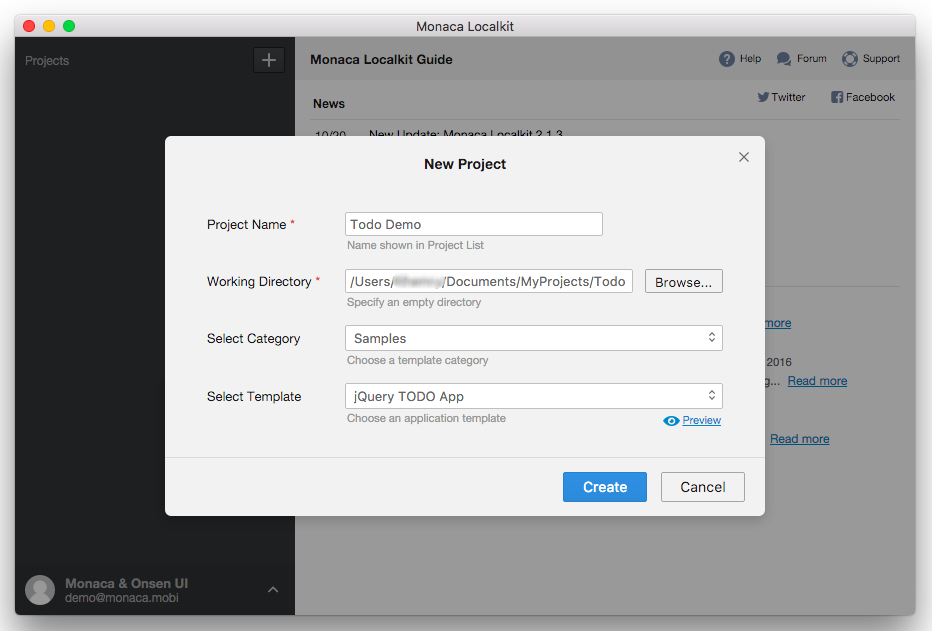The image size is (932, 631).
Task: Open the Forum speech bubble icon
Action: 784,59
